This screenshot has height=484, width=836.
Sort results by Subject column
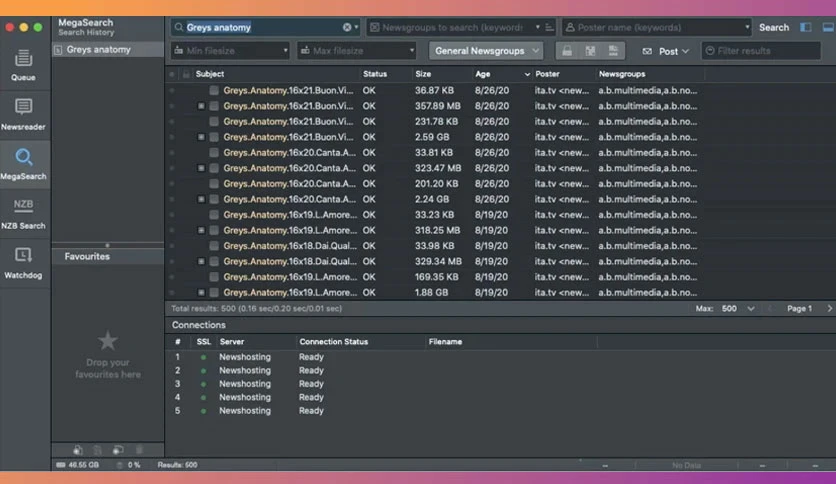[x=210, y=74]
